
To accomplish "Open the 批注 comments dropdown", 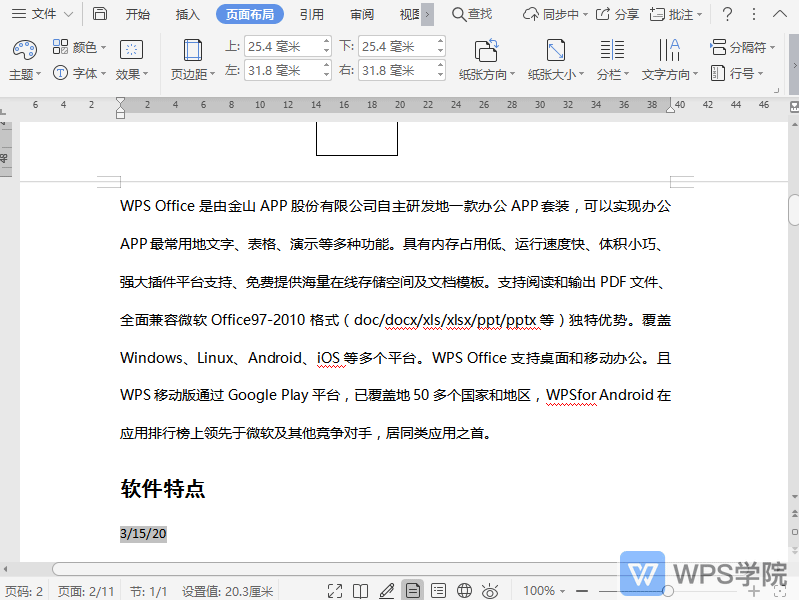I will [676, 14].
